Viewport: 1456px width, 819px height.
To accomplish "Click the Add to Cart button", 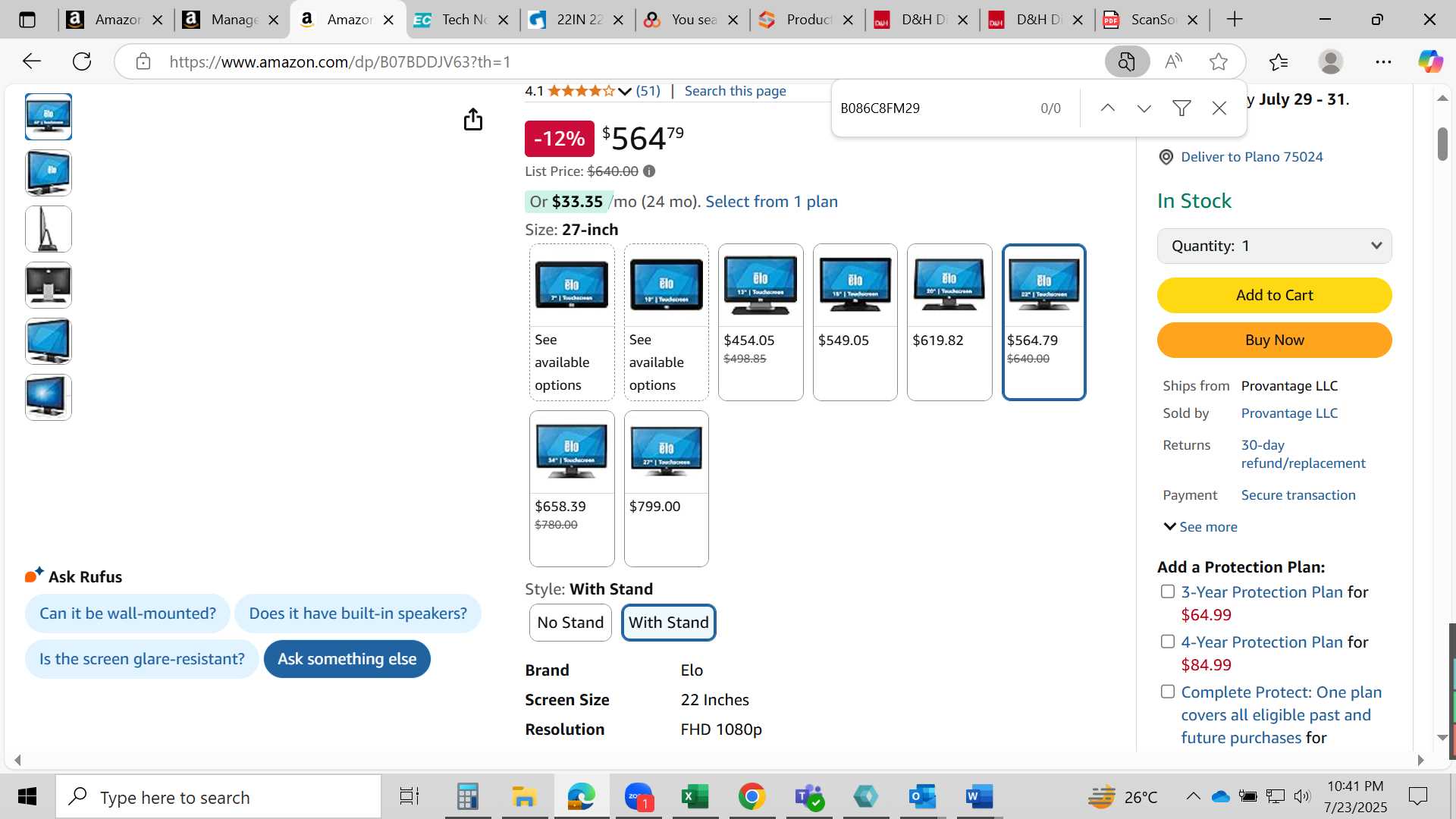I will [x=1274, y=295].
